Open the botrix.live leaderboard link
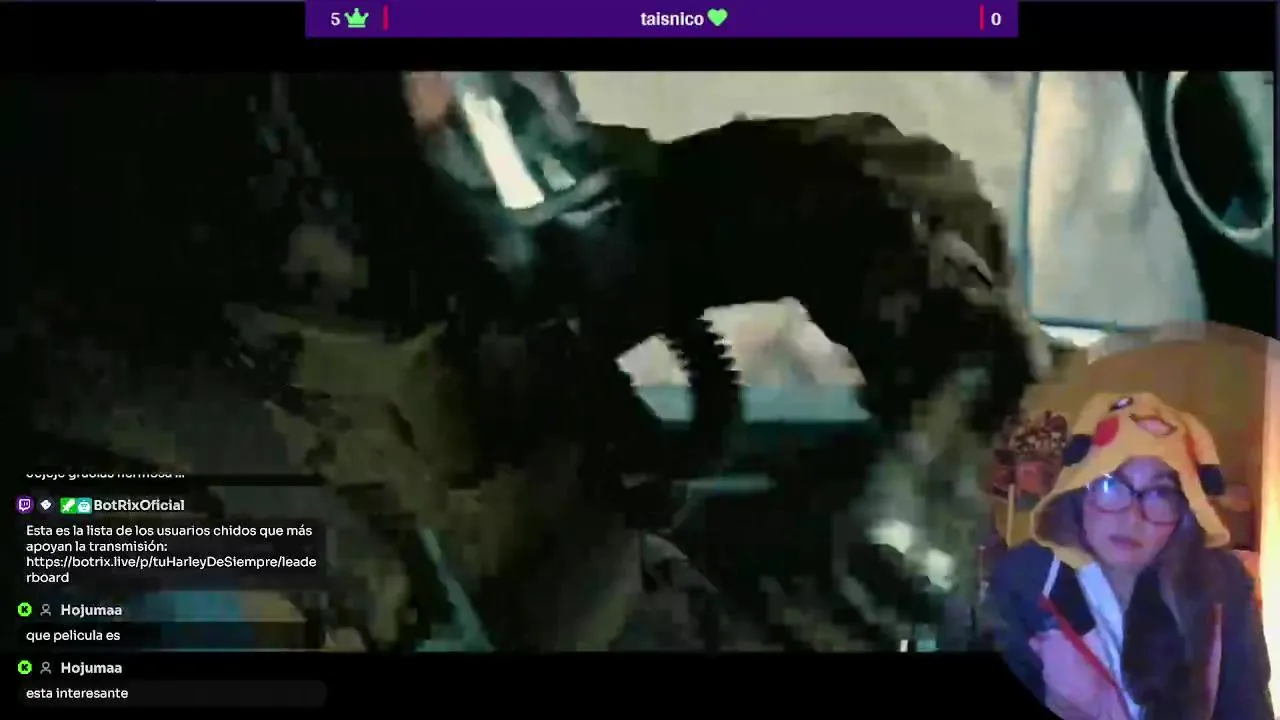Viewport: 1280px width, 720px height. [x=171, y=569]
